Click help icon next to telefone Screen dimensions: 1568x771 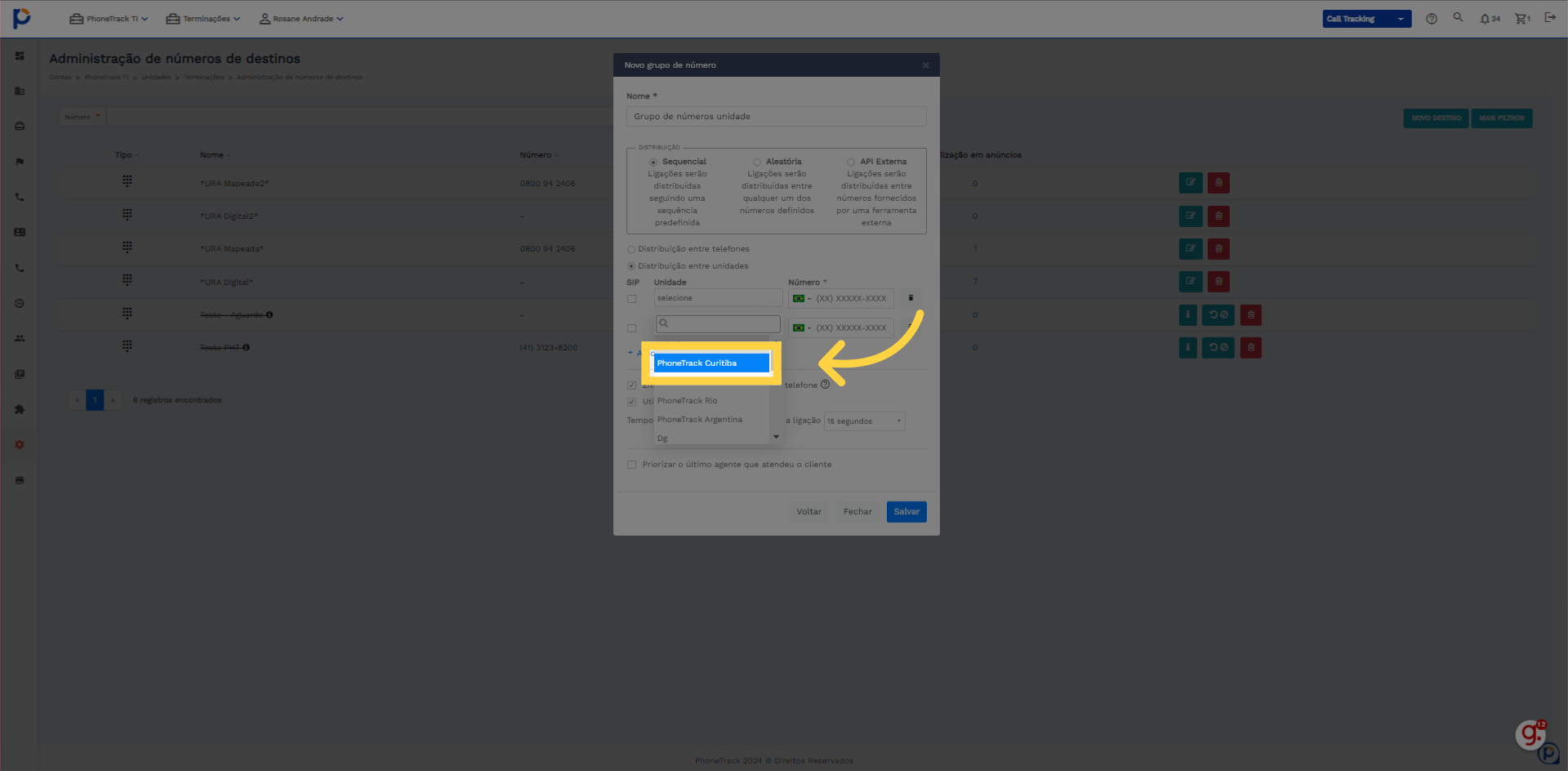(825, 385)
